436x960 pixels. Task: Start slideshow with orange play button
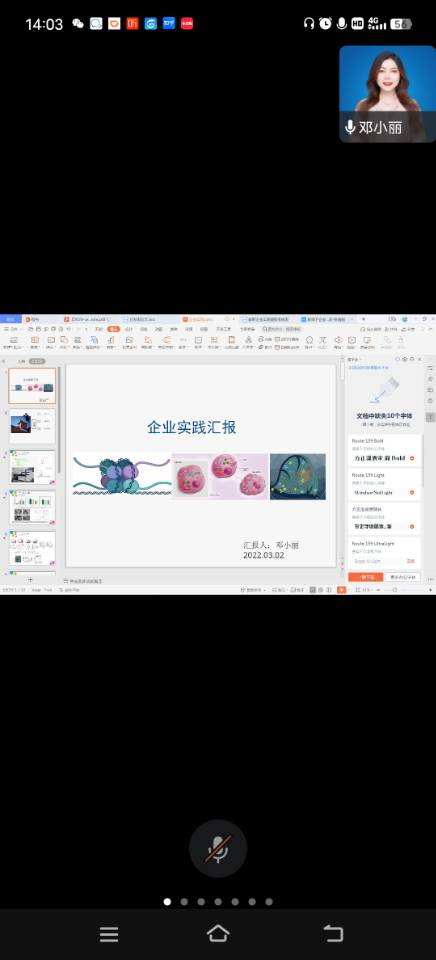[342, 590]
